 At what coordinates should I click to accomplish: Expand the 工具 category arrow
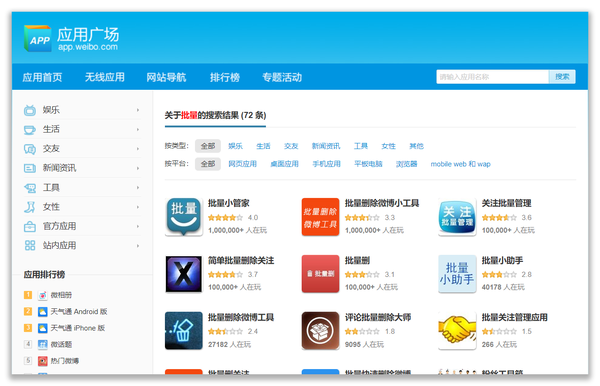138,188
